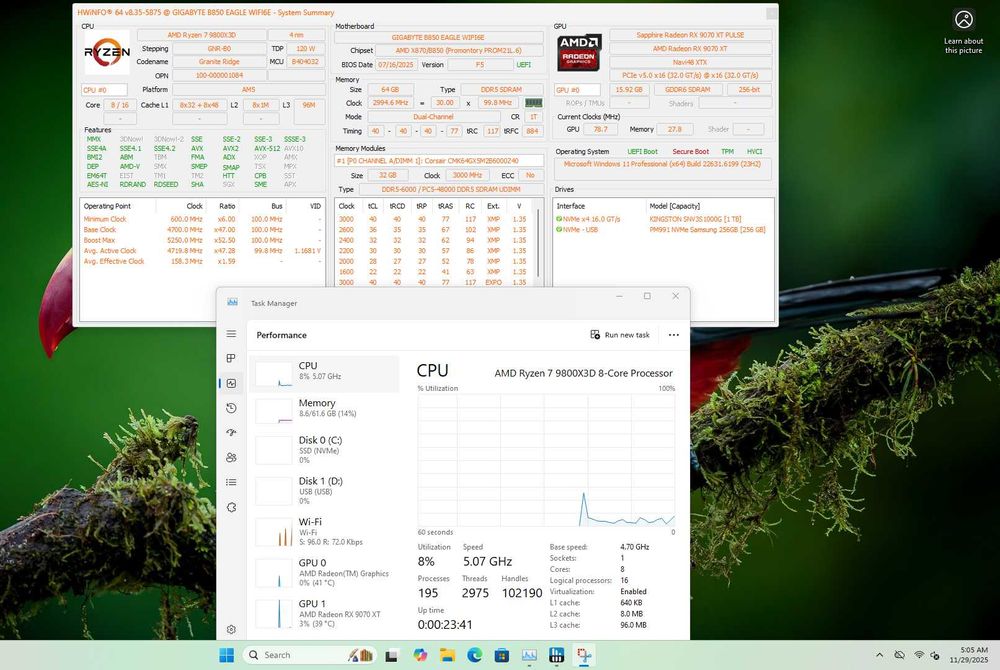This screenshot has height=670, width=1000.
Task: Select Wi-Fi in the performance list
Action: [325, 531]
